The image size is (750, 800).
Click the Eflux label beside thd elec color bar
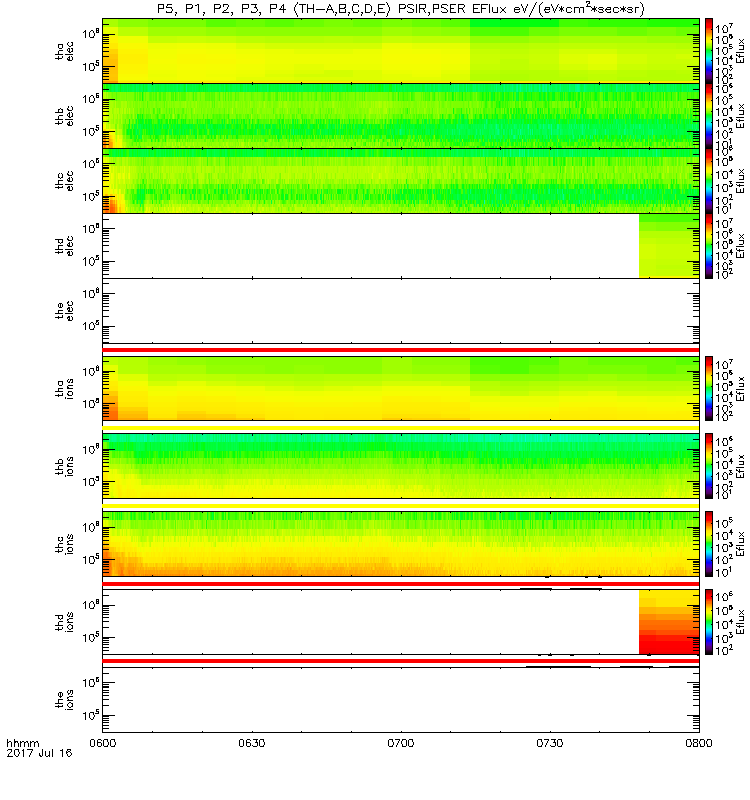point(740,246)
